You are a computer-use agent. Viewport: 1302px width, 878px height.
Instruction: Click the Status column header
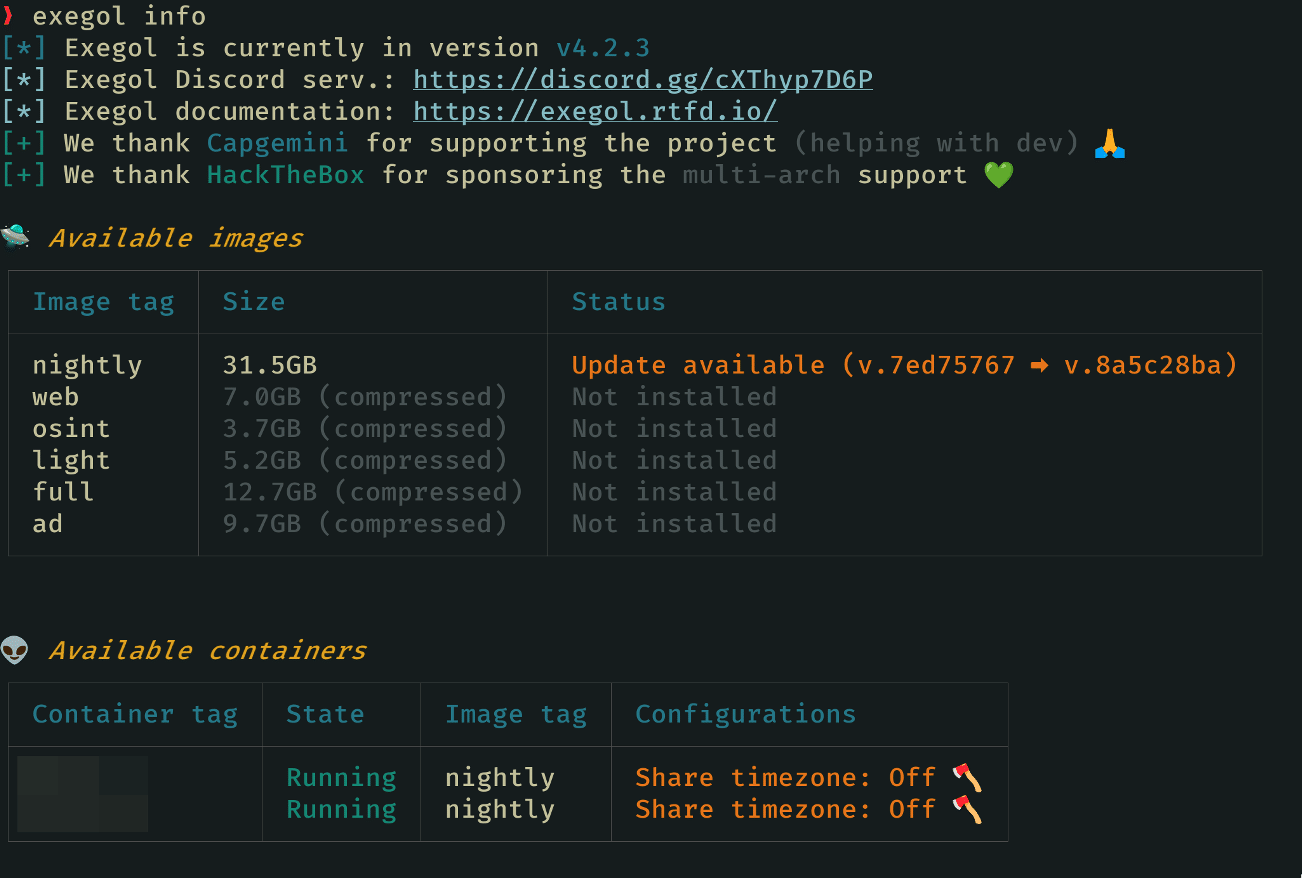618,302
